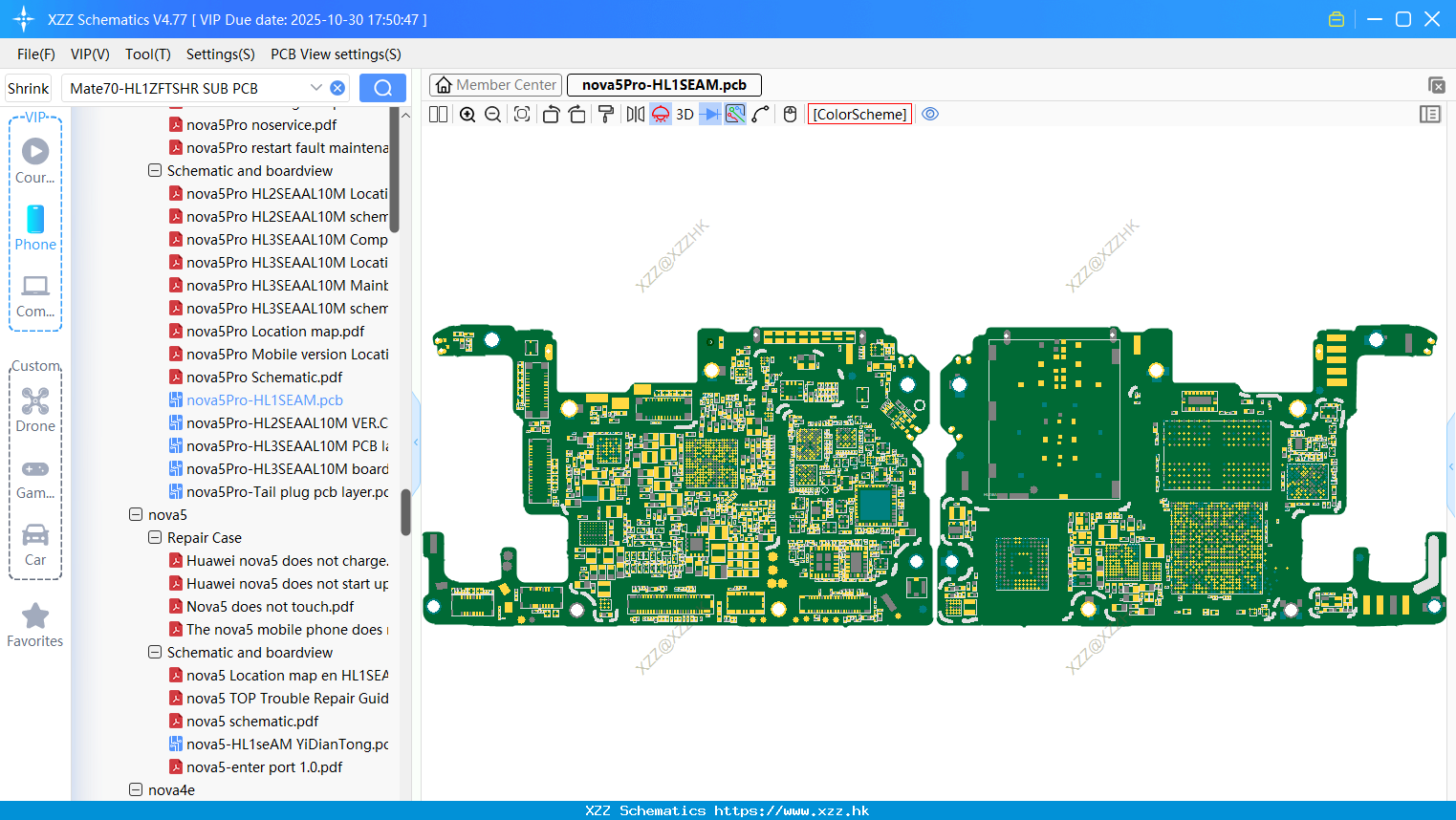Open the Favorites section
The height and width of the screenshot is (820, 1456).
[35, 625]
